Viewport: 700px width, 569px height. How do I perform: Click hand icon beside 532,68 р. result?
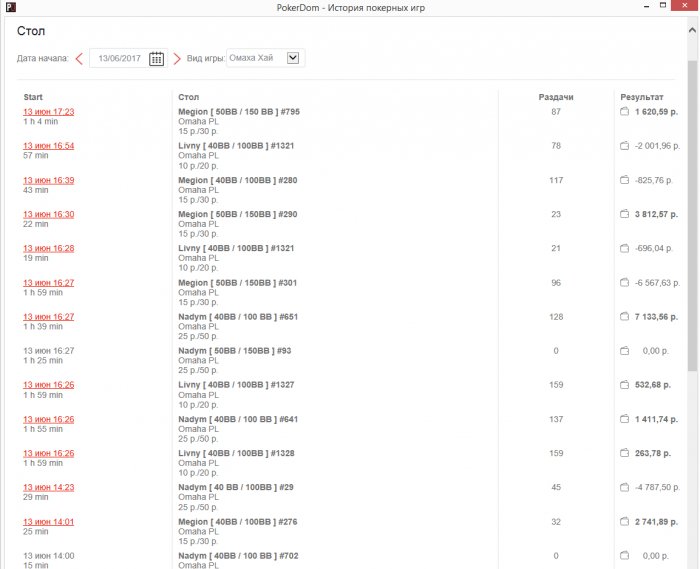(x=624, y=385)
